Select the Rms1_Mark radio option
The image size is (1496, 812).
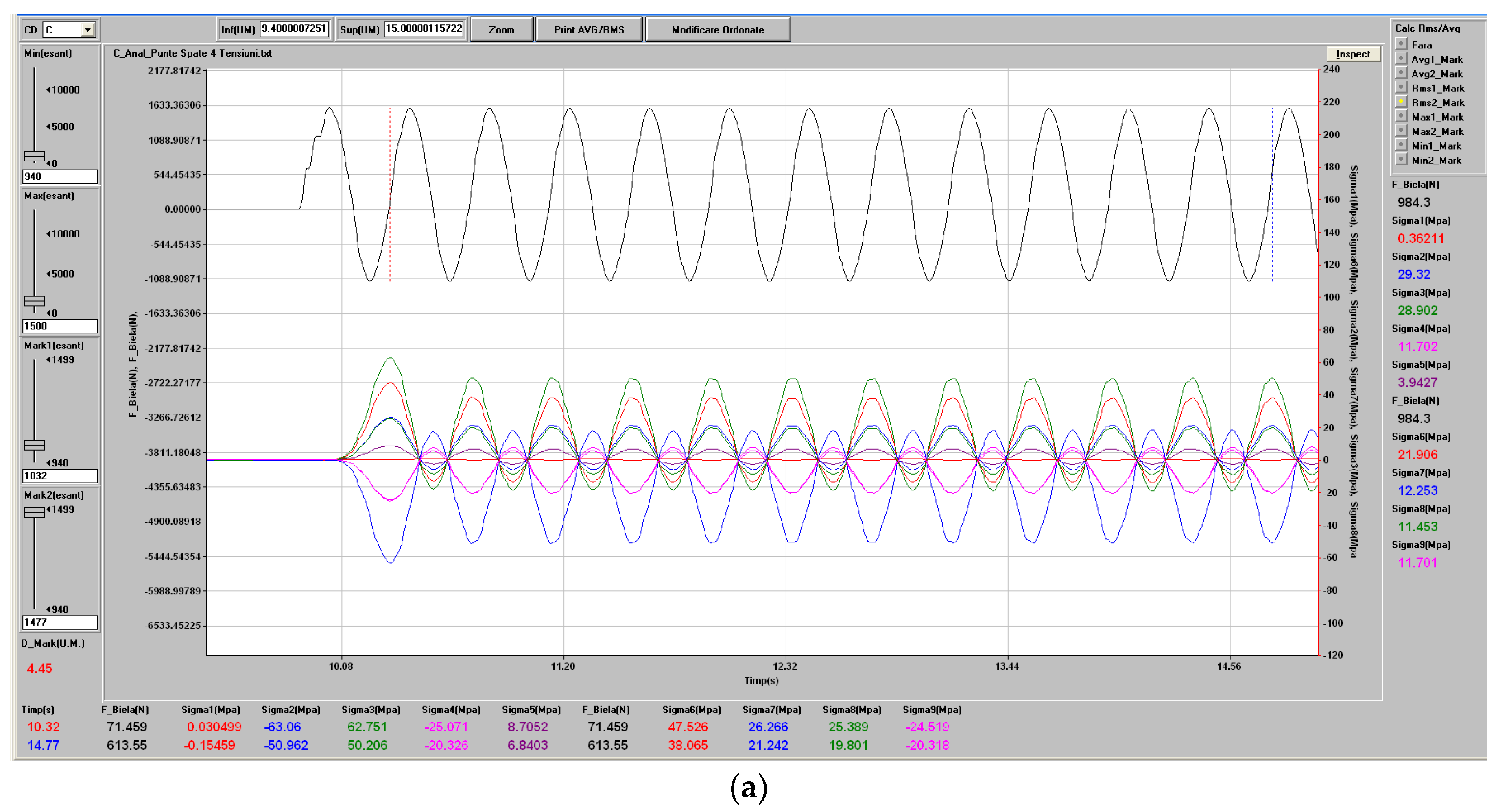(1401, 88)
